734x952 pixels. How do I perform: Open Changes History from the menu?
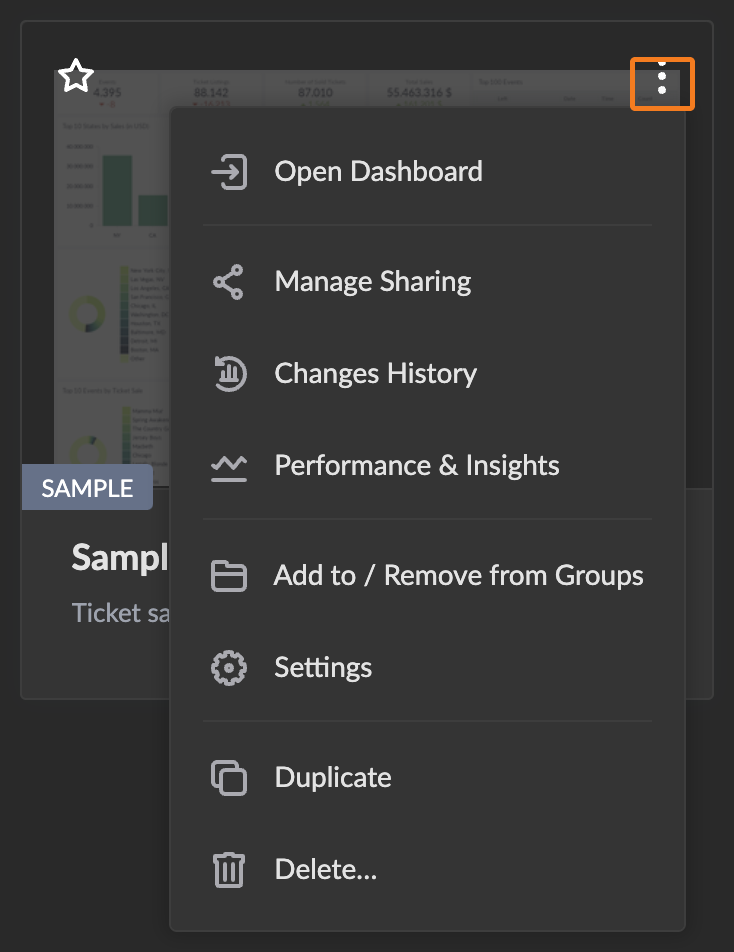[427, 373]
